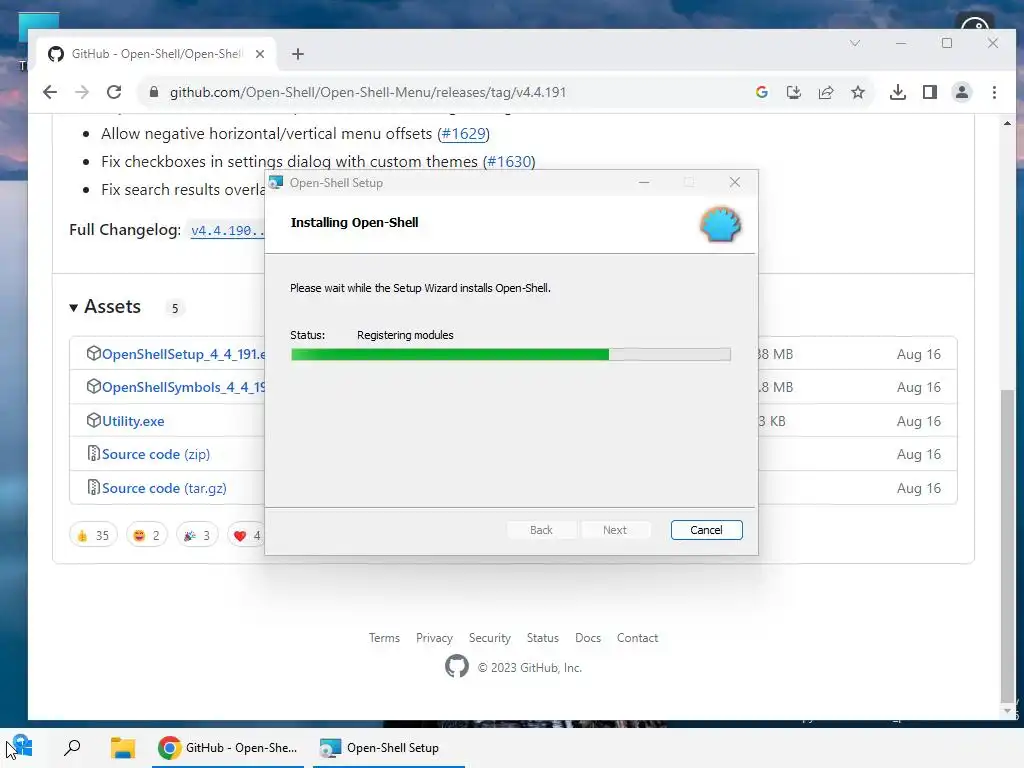Screen dimensions: 1024x768
Task: Click the disabled Back button in Setup
Action: [541, 530]
